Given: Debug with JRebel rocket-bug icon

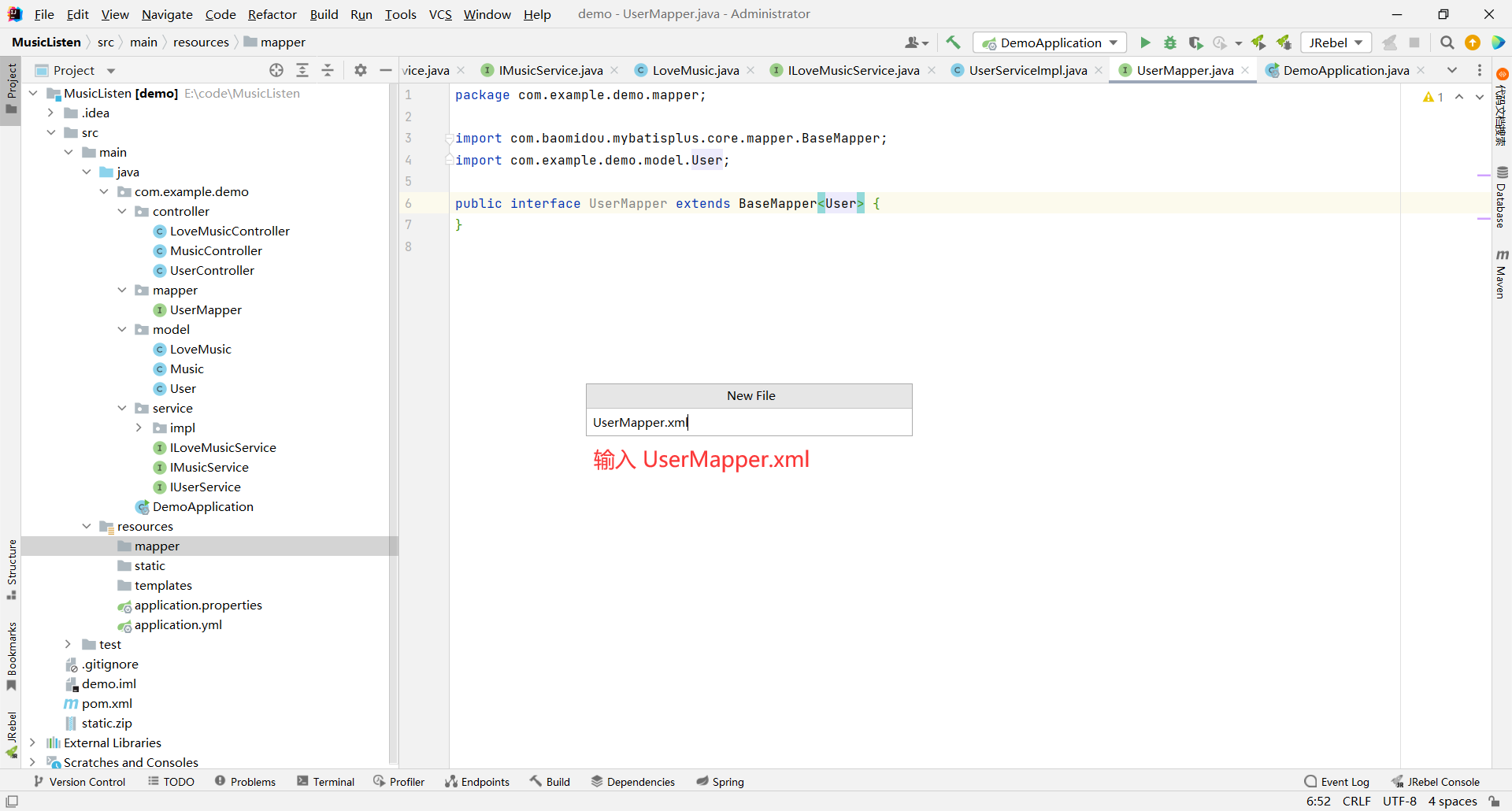Looking at the screenshot, I should (1284, 43).
